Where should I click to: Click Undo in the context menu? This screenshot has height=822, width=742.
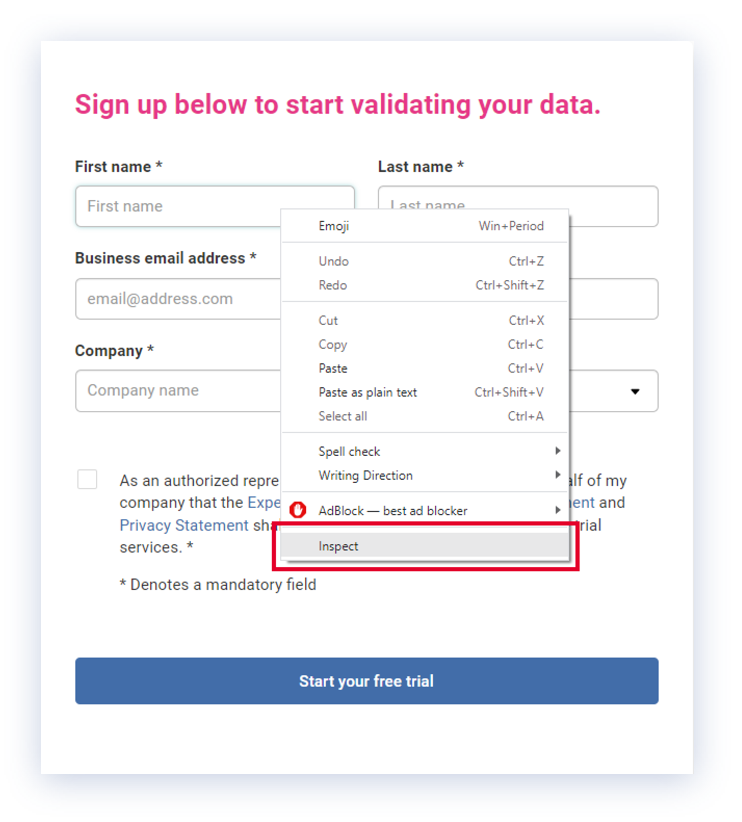click(x=334, y=261)
